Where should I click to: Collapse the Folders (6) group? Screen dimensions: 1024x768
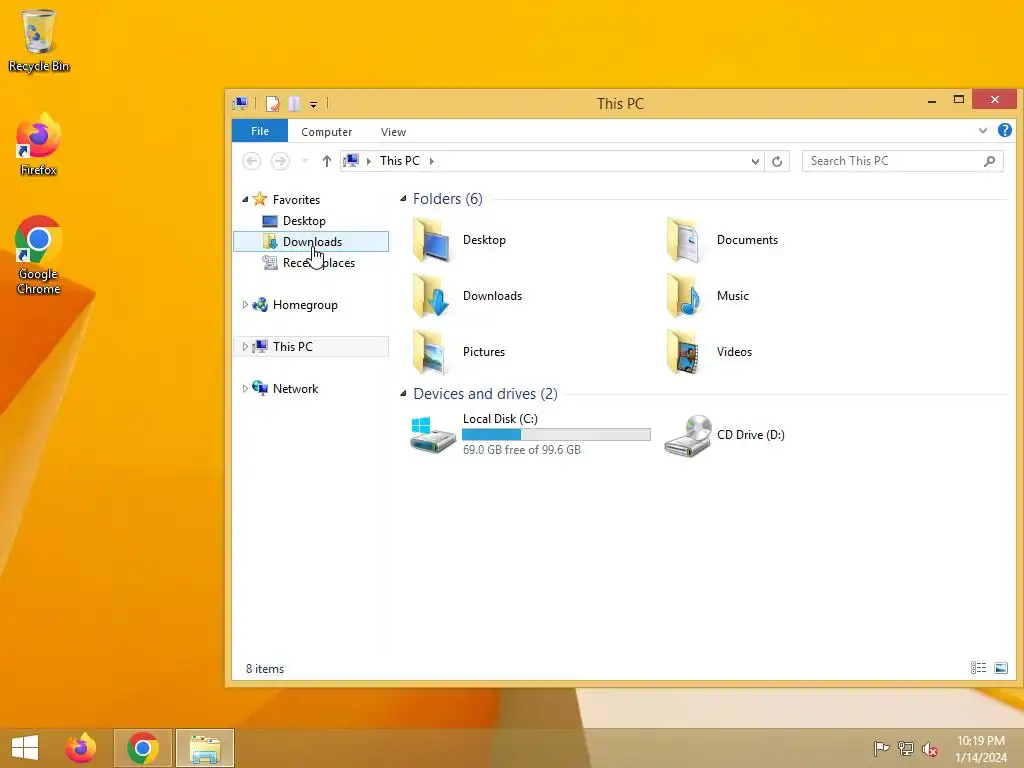click(403, 199)
